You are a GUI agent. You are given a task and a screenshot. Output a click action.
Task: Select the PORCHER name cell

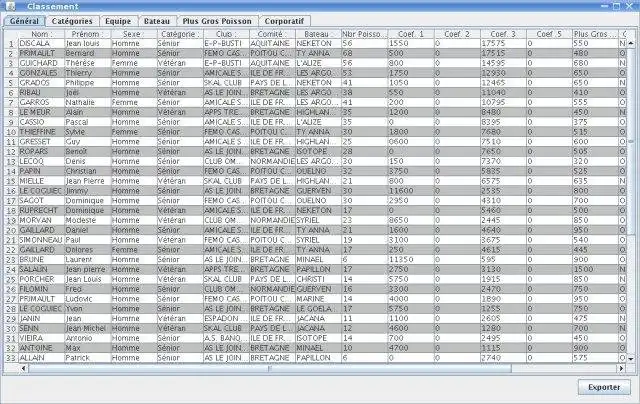coord(41,279)
